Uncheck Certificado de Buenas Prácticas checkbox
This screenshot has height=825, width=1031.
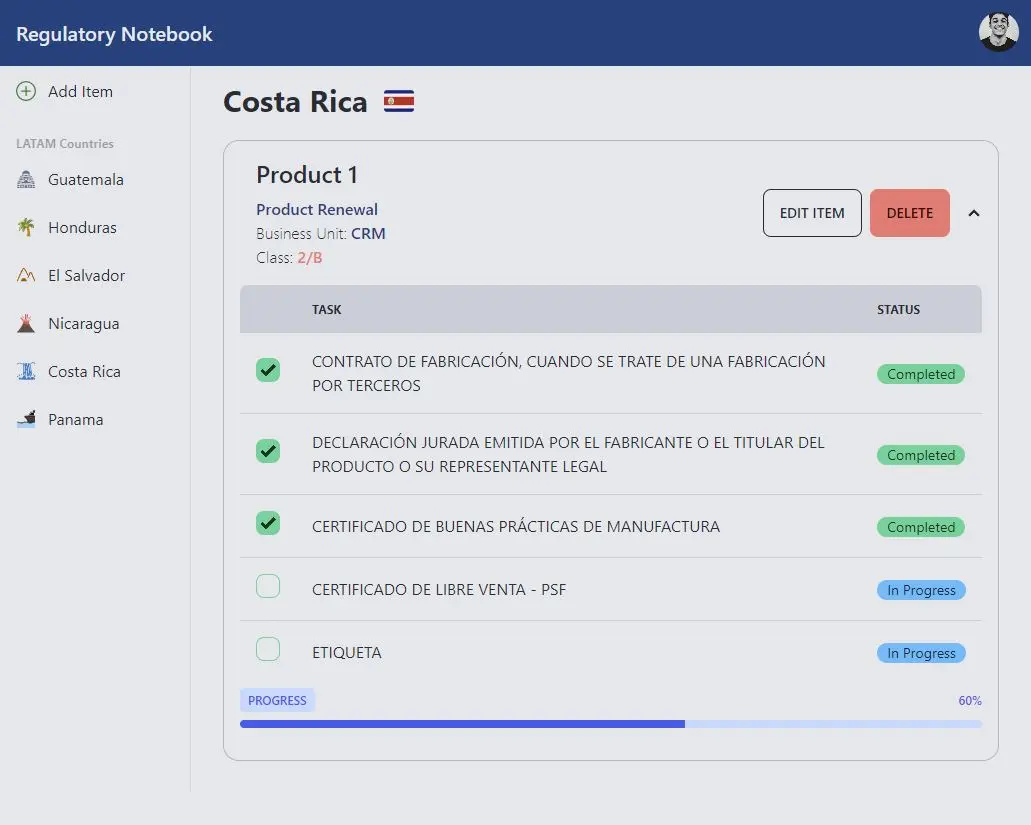coord(268,523)
